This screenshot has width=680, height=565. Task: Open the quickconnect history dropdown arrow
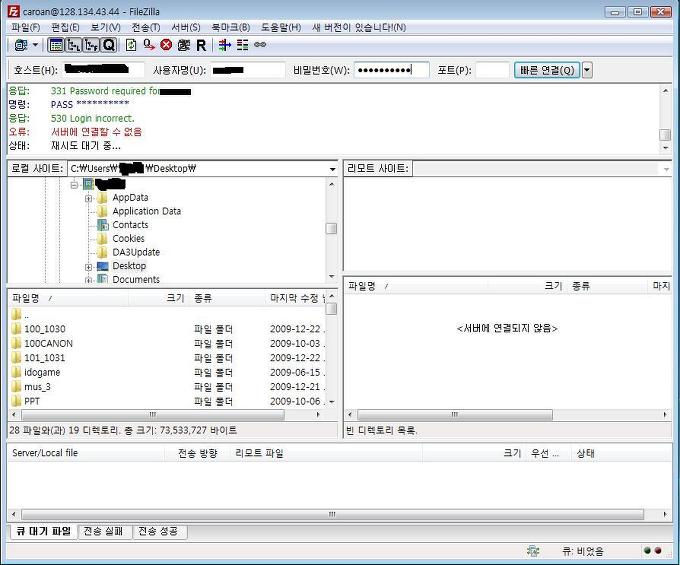[x=587, y=70]
